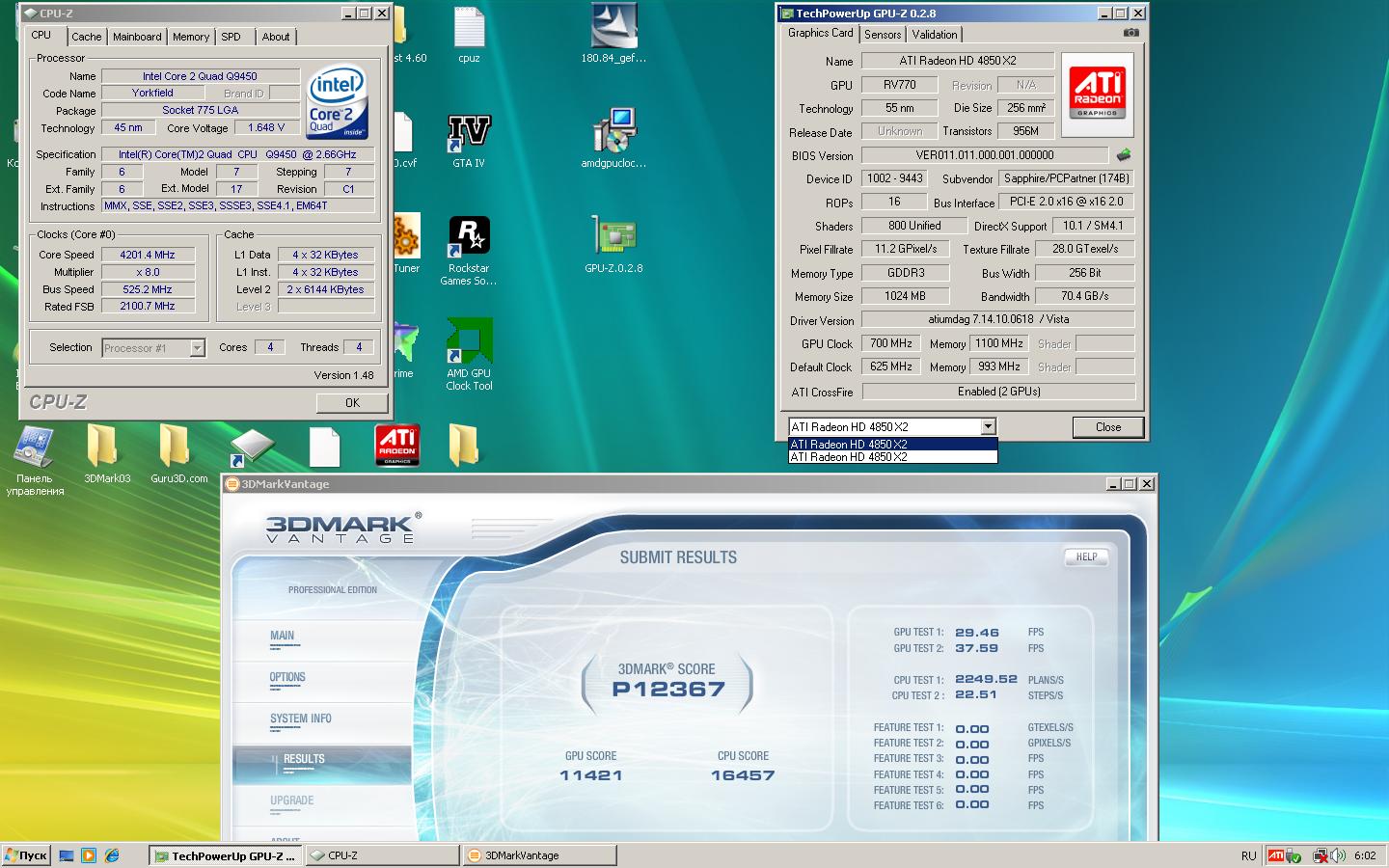
Task: Click Show Desktop quick launch icon
Action: point(67,855)
